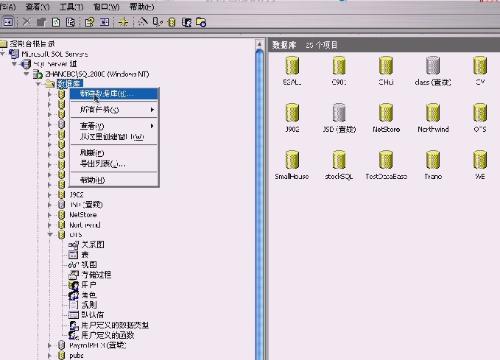Click the delete (X) toolbar icon
The height and width of the screenshot is (360, 500).
26,22
